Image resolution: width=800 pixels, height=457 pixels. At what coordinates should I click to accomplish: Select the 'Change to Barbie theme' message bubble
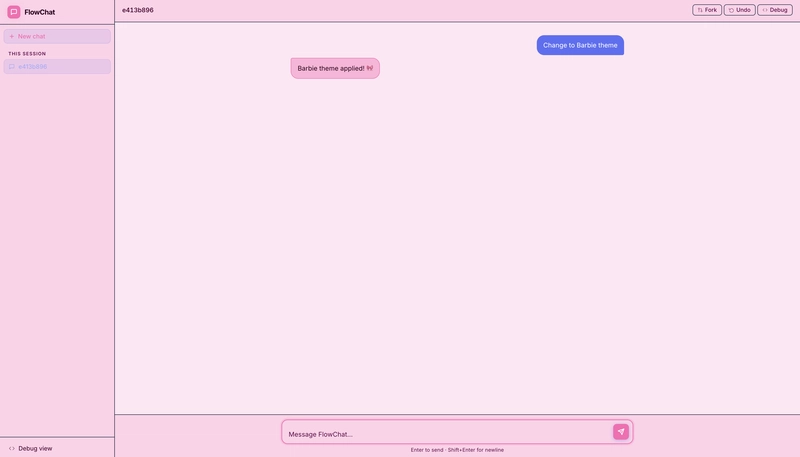(580, 45)
